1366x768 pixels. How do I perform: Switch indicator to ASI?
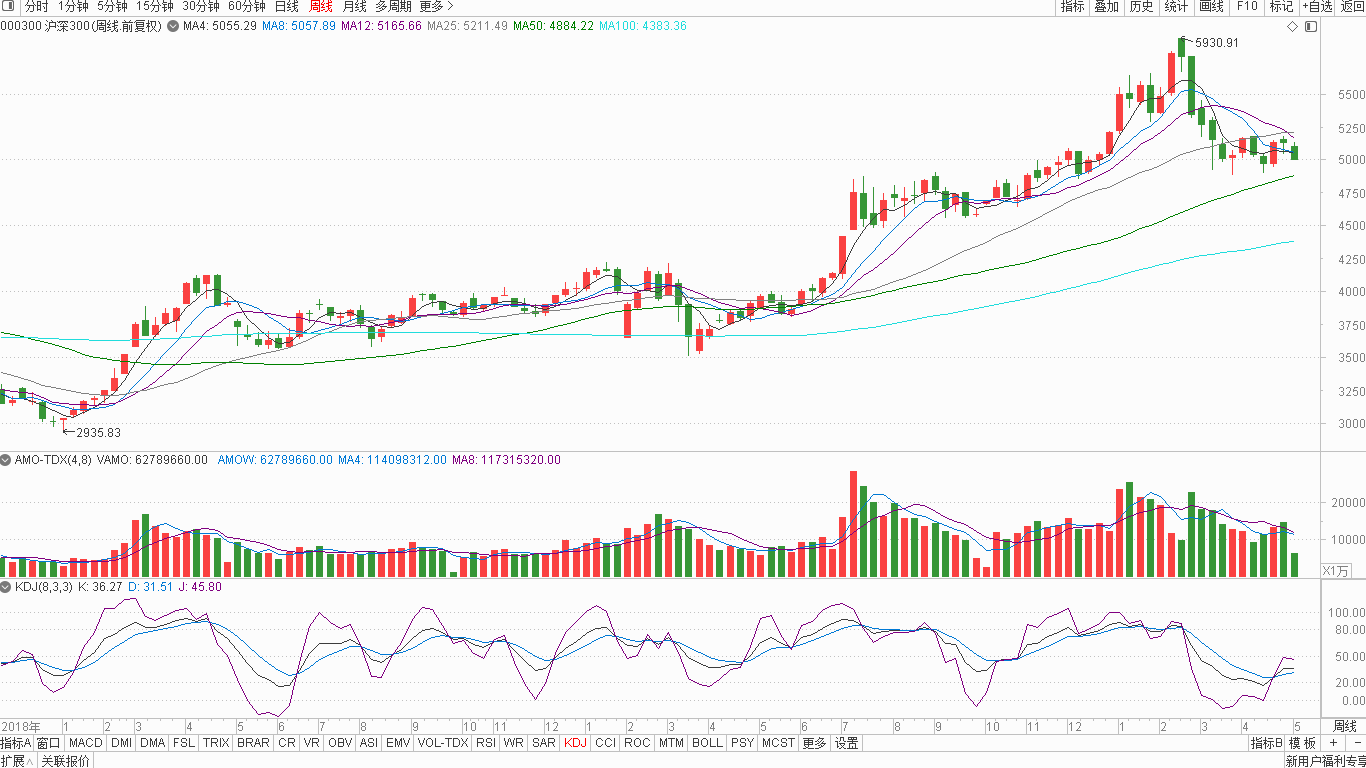(369, 743)
